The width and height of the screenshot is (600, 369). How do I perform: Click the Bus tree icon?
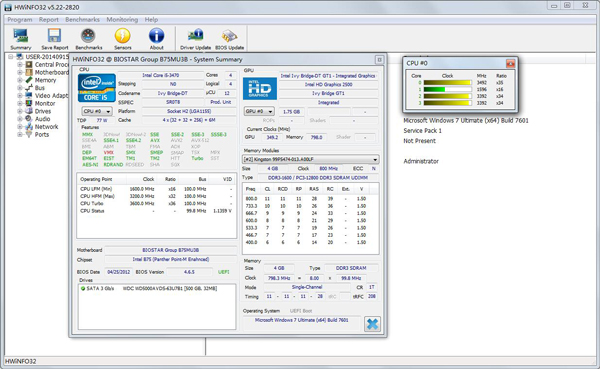tap(29, 88)
